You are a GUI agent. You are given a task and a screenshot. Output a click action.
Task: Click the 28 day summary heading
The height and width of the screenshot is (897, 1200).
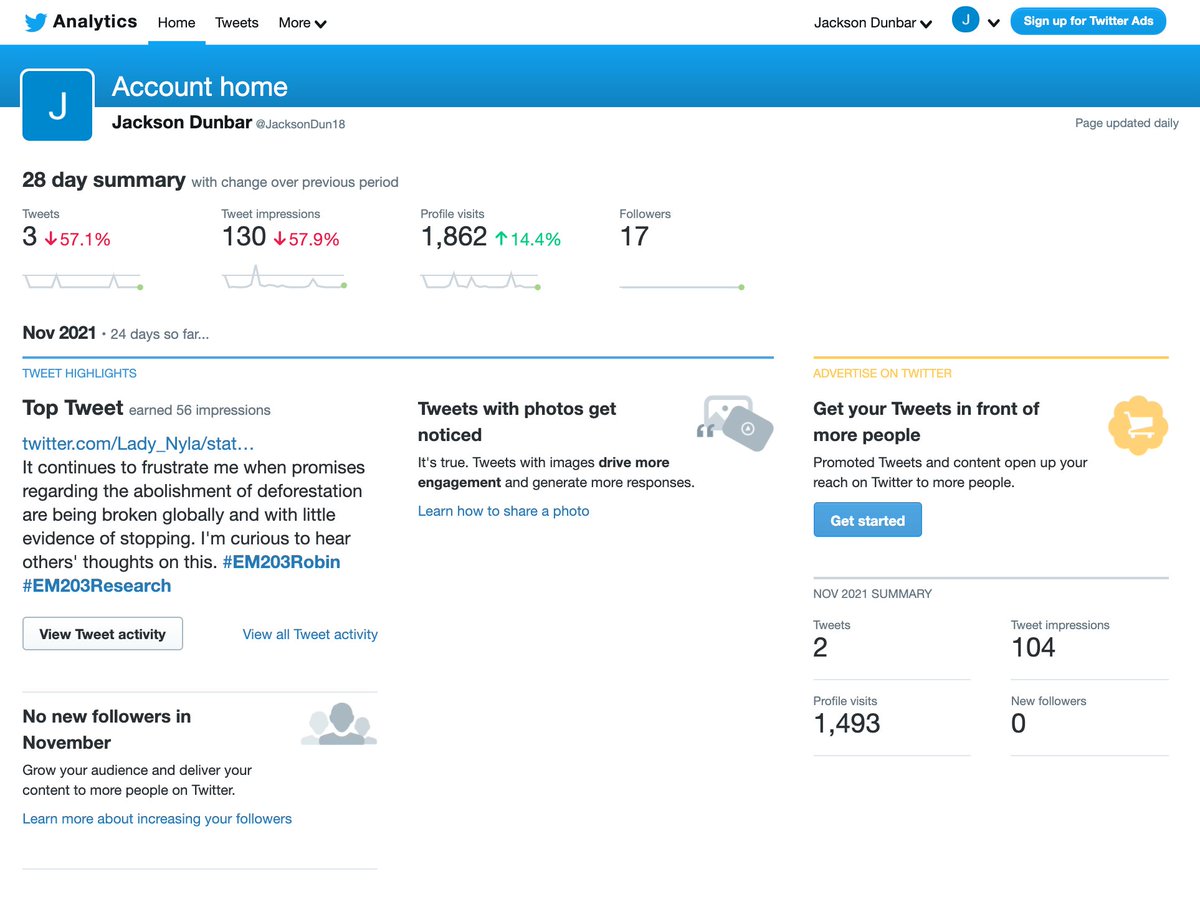pos(104,180)
